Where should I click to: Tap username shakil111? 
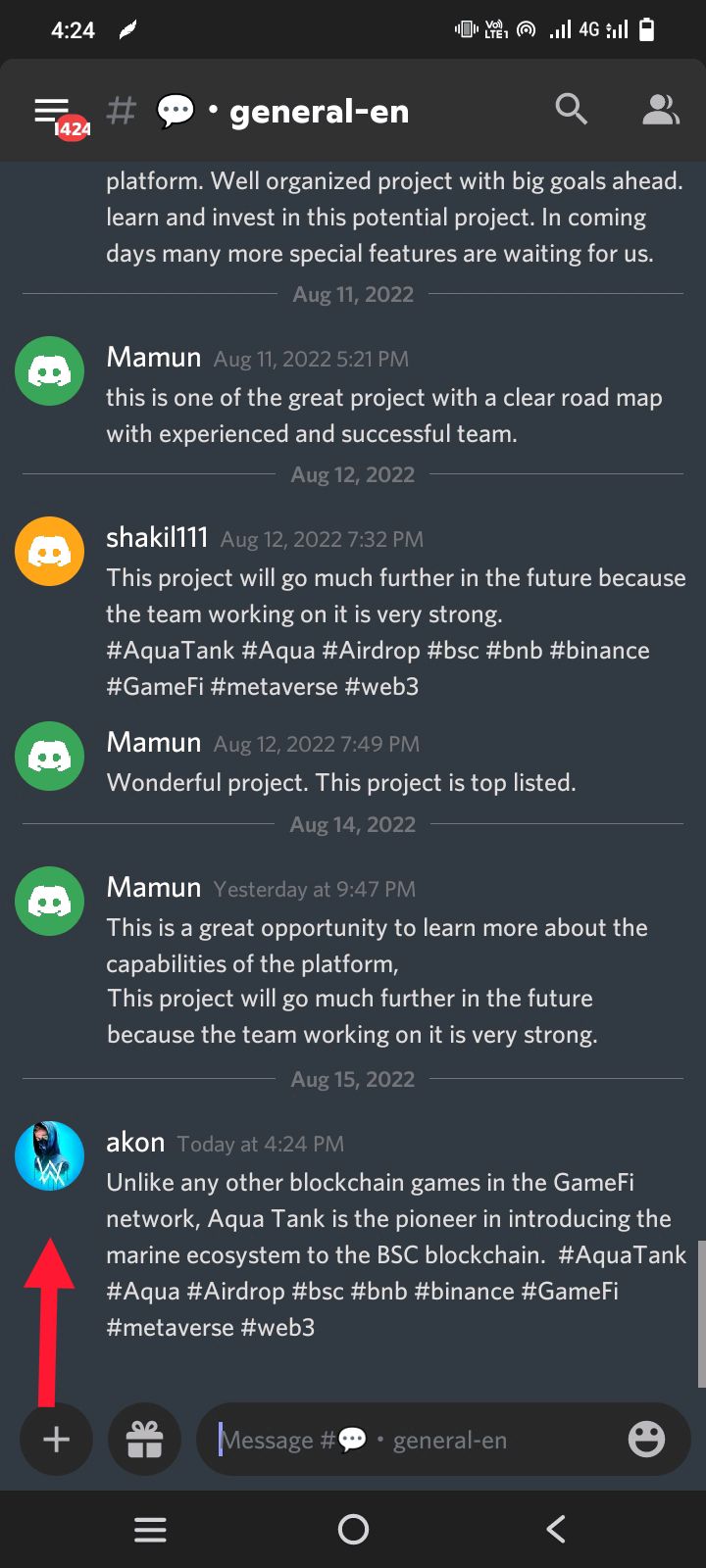pyautogui.click(x=157, y=538)
